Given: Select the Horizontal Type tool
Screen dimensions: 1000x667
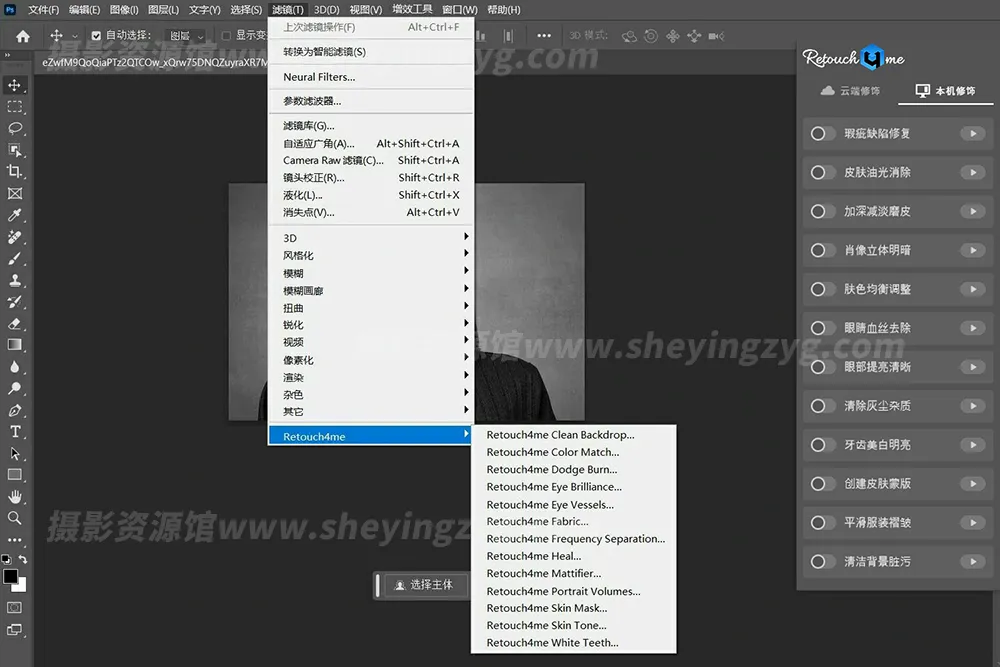Looking at the screenshot, I should 15,432.
